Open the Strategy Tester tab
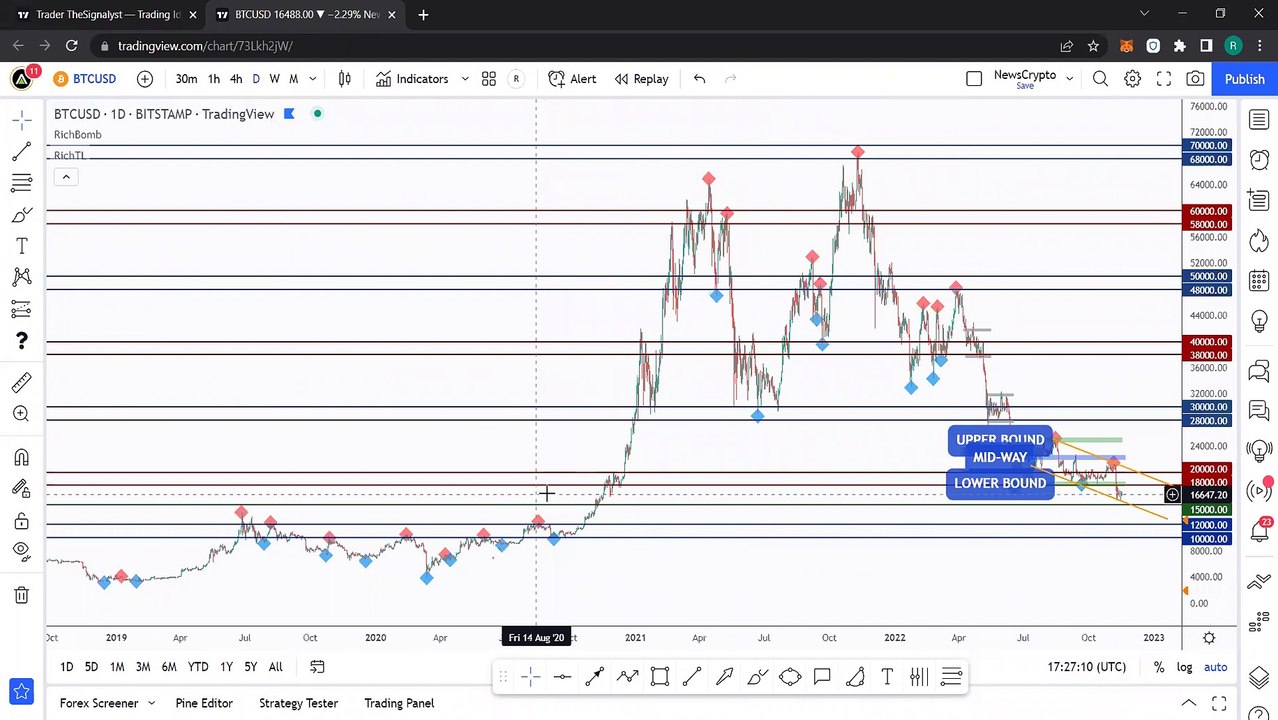The image size is (1278, 720). 298,703
